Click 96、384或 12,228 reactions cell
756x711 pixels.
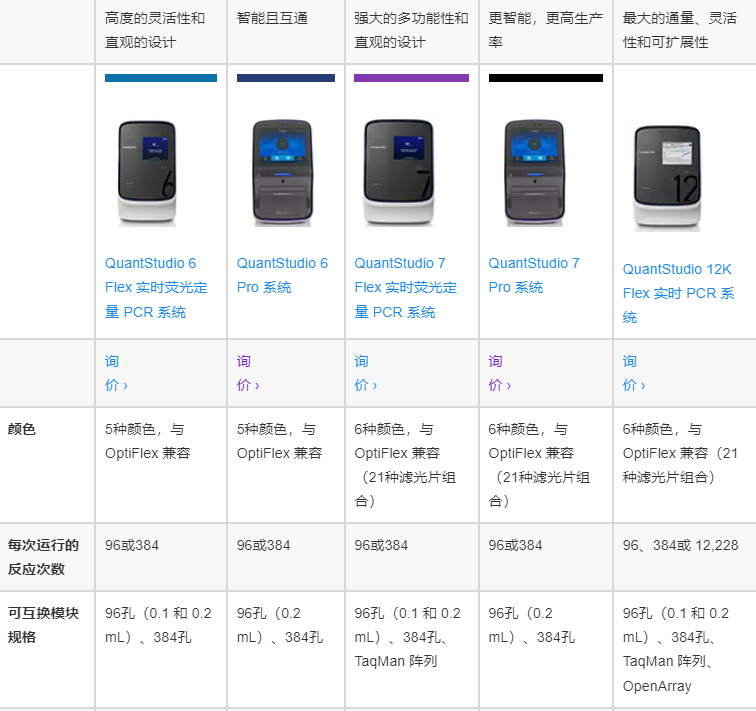(685, 557)
